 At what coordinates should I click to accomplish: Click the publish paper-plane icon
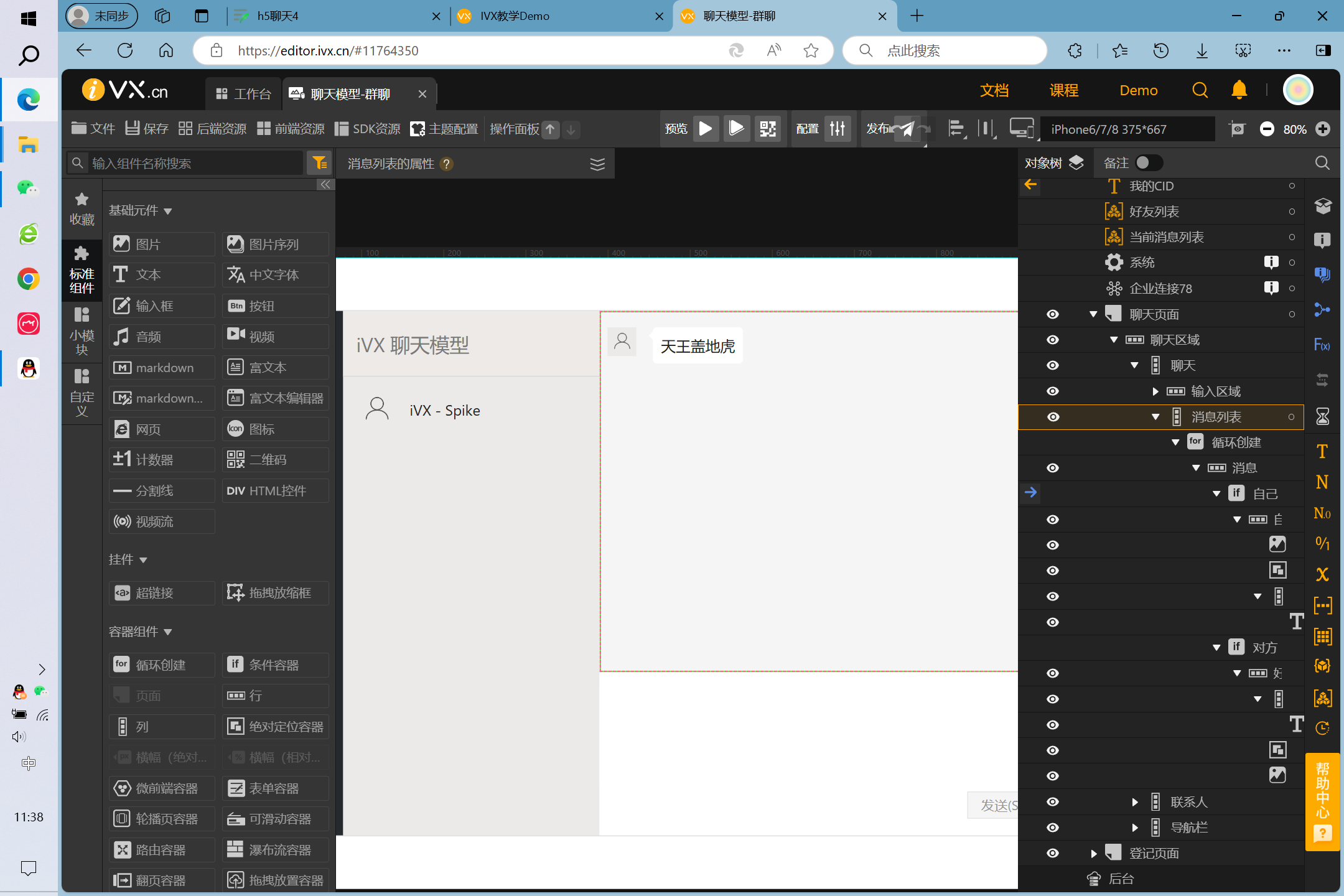point(907,129)
